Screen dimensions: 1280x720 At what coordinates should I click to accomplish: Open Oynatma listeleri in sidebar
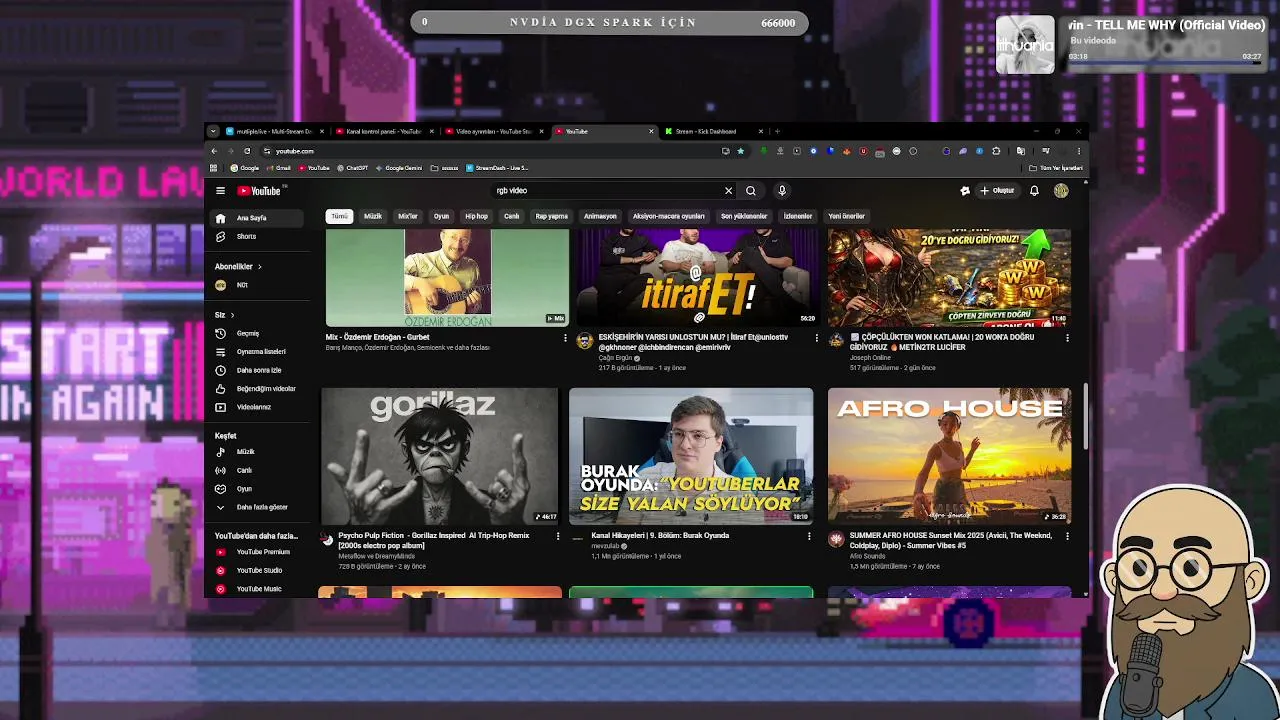click(x=258, y=352)
